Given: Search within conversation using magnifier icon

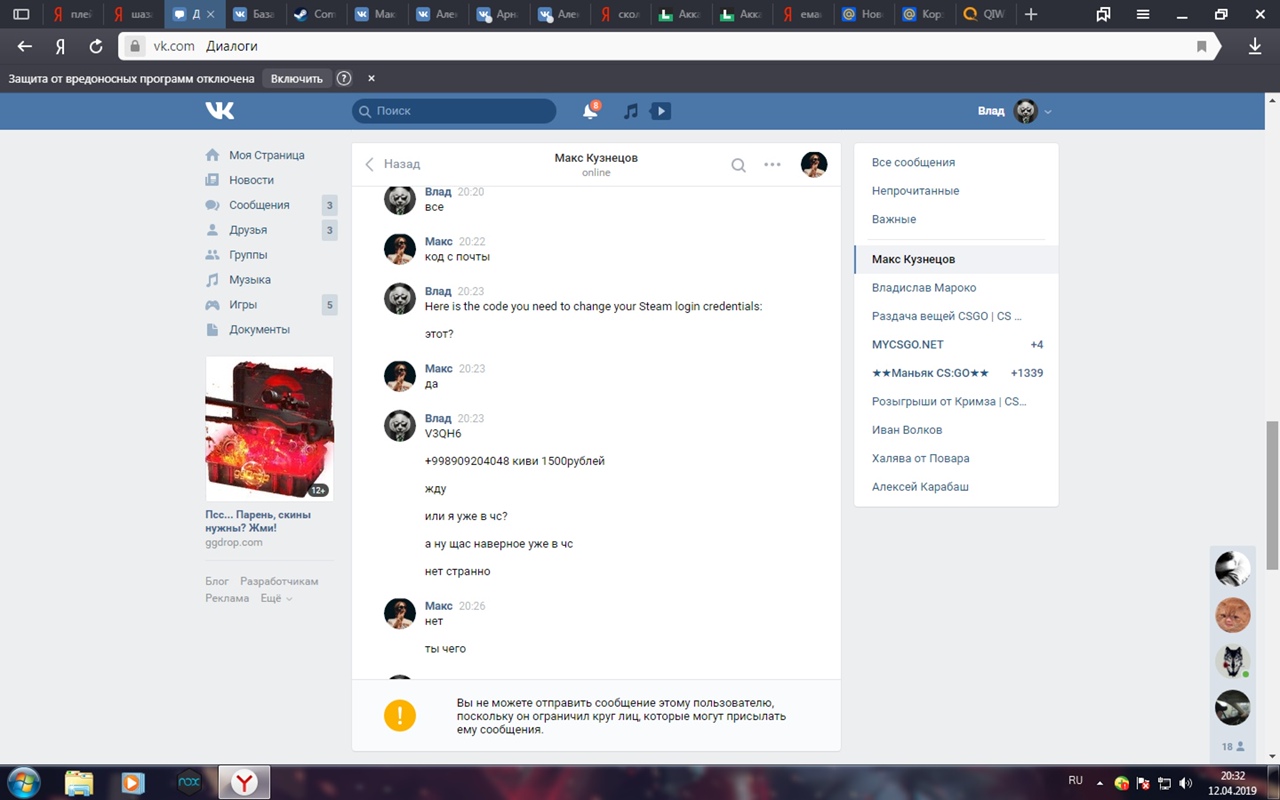Looking at the screenshot, I should pos(738,165).
